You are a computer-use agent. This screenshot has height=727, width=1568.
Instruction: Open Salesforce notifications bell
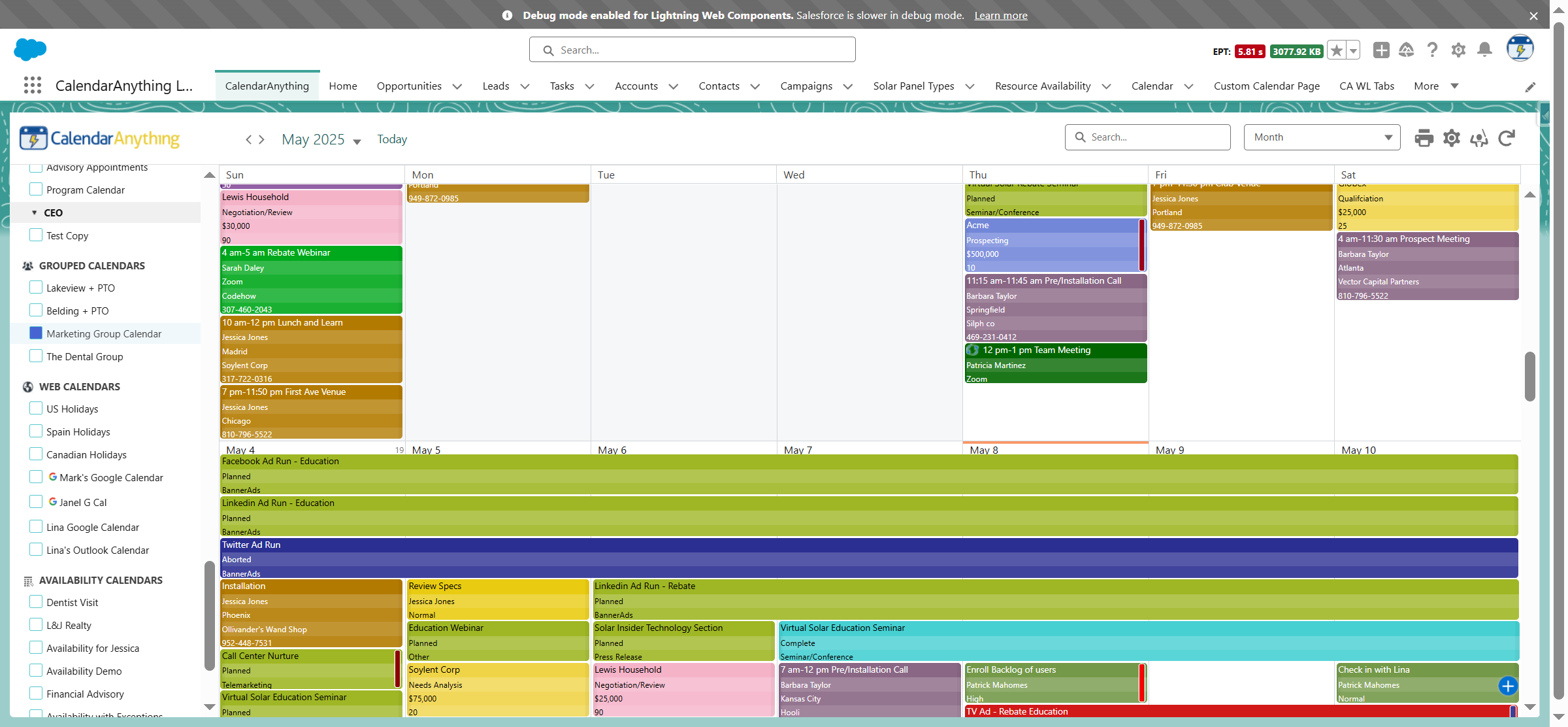coord(1484,50)
